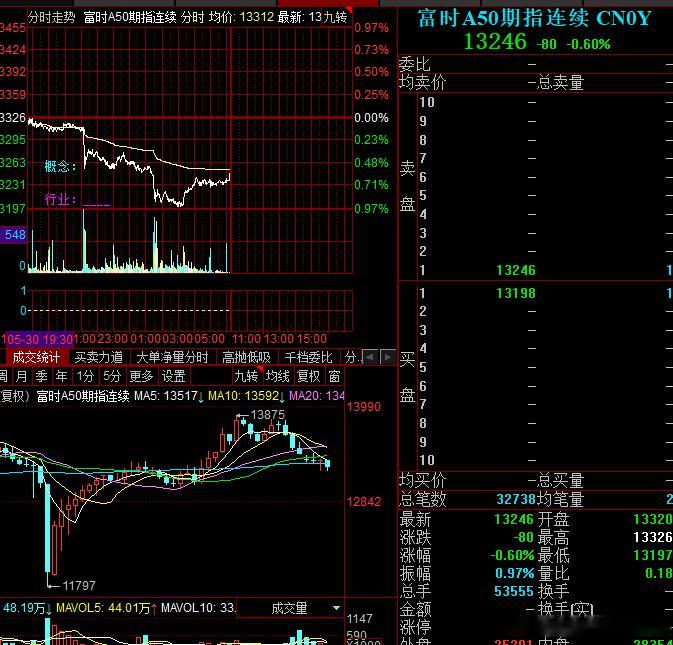Click the MA10: 13592 indicator label
673x645 pixels.
click(244, 396)
